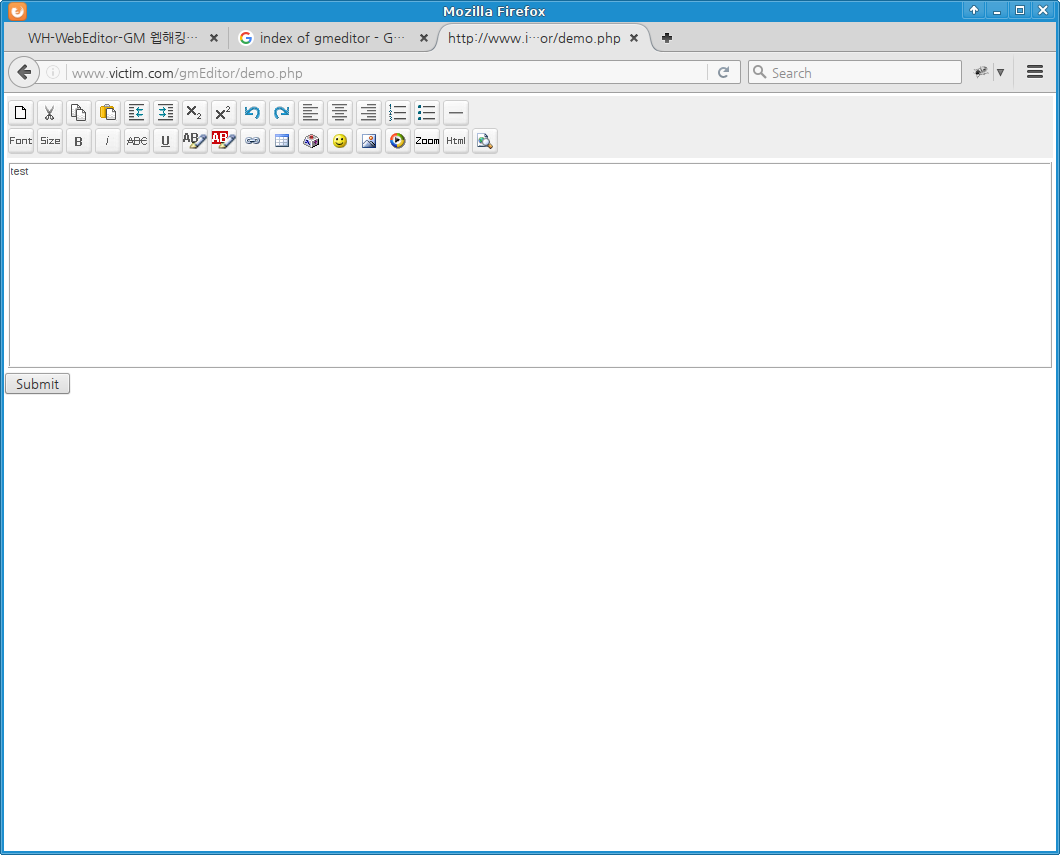Toggle strikethrough formatting
The height and width of the screenshot is (855, 1060).
pyautogui.click(x=137, y=141)
